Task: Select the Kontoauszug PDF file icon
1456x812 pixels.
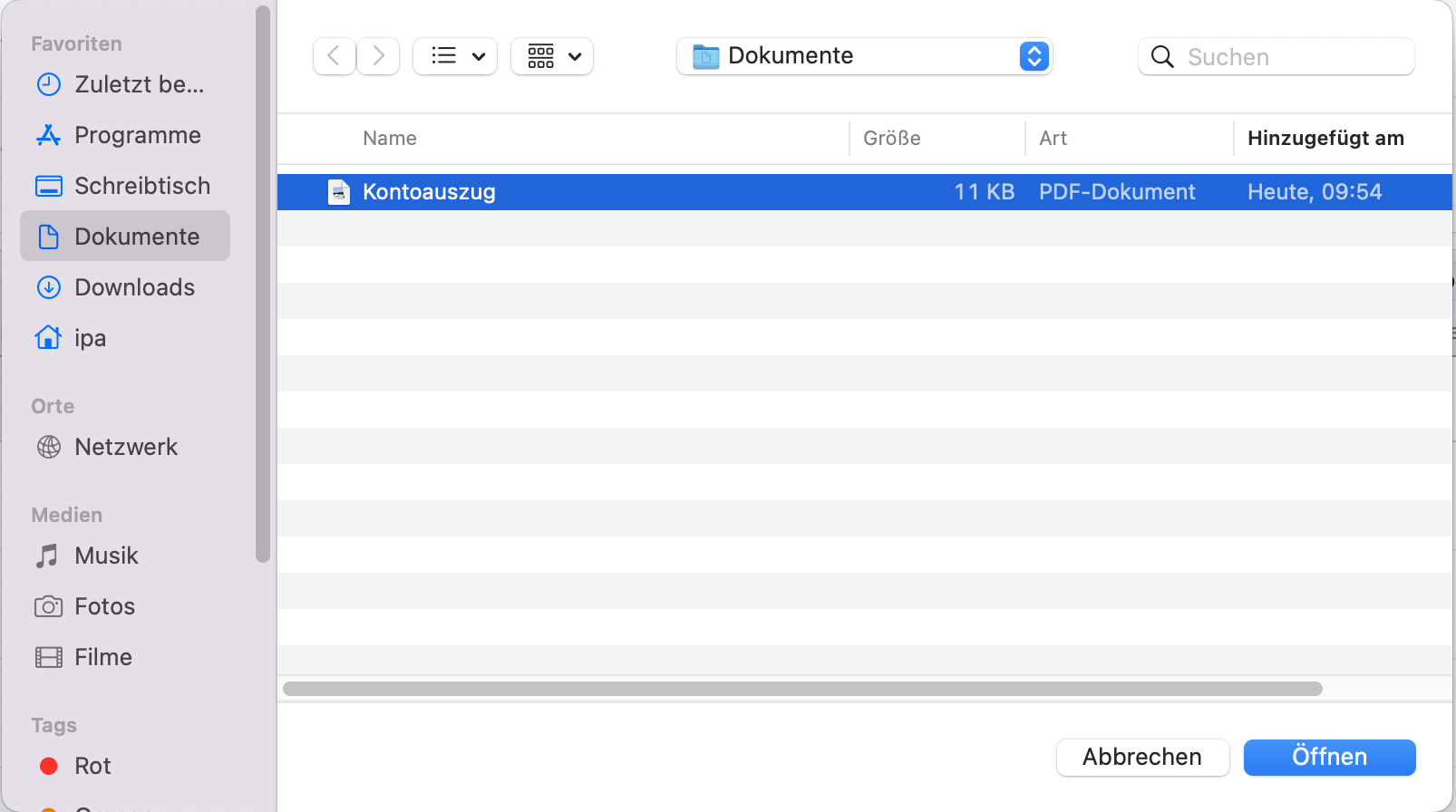Action: [x=339, y=192]
